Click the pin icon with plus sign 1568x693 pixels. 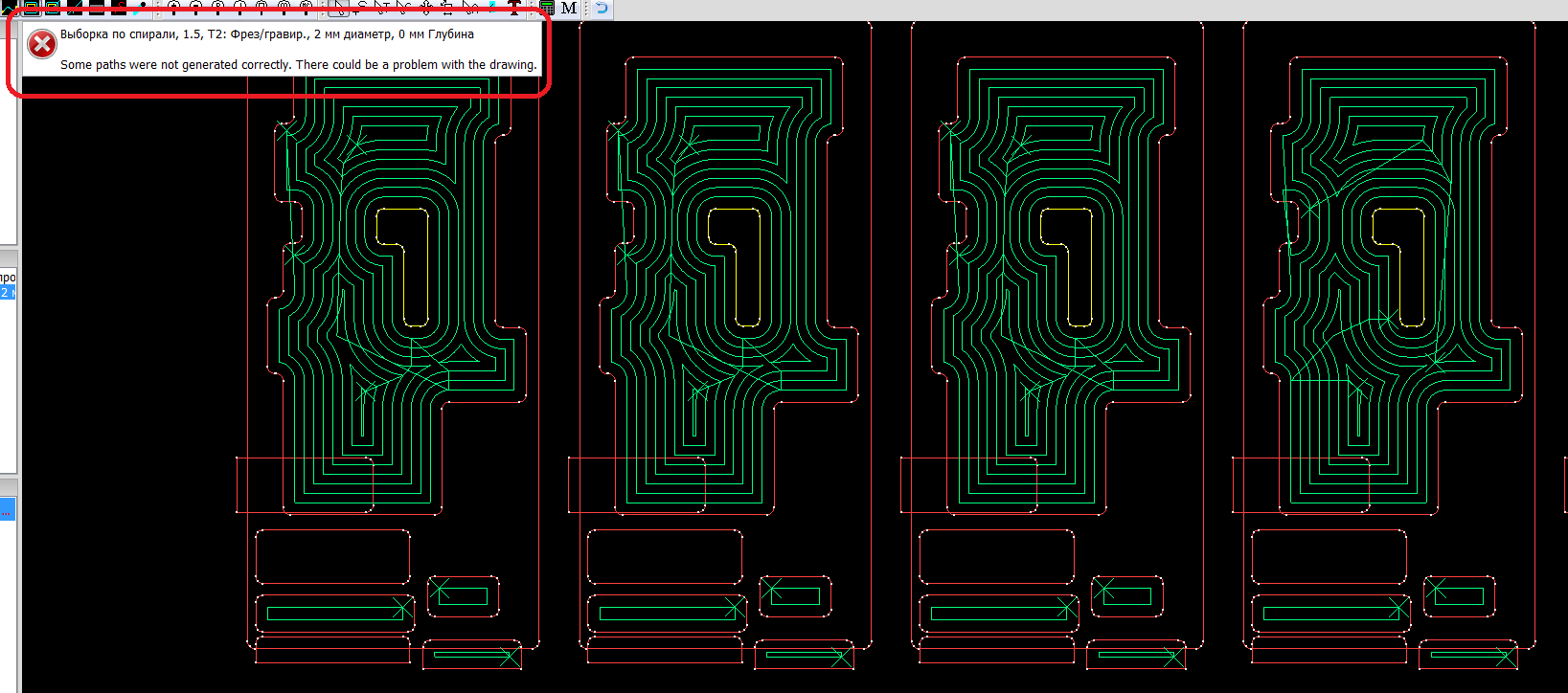(173, 8)
